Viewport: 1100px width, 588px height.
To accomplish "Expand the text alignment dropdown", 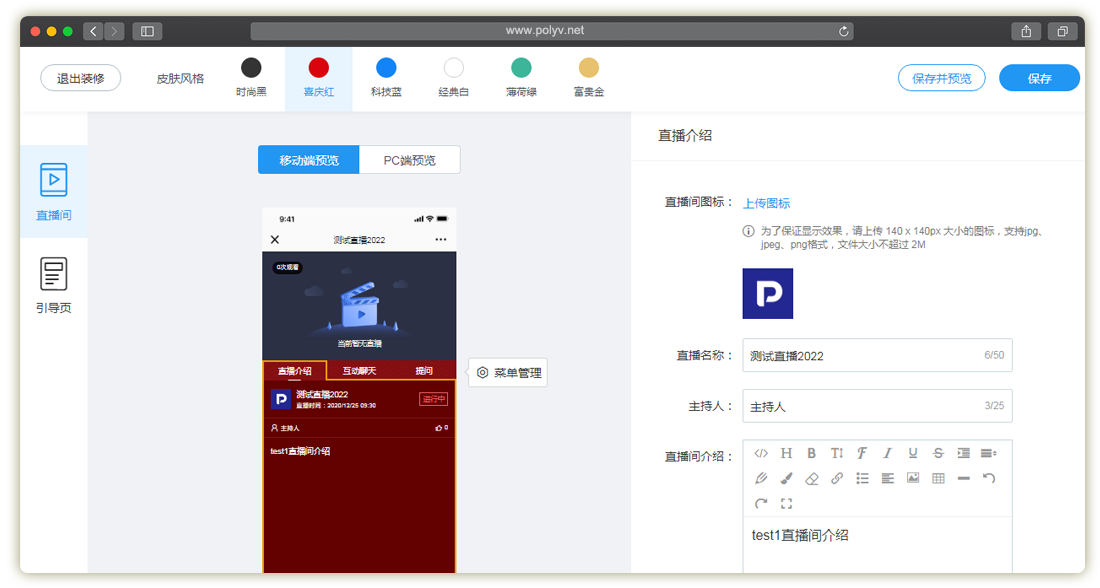I will coord(988,453).
